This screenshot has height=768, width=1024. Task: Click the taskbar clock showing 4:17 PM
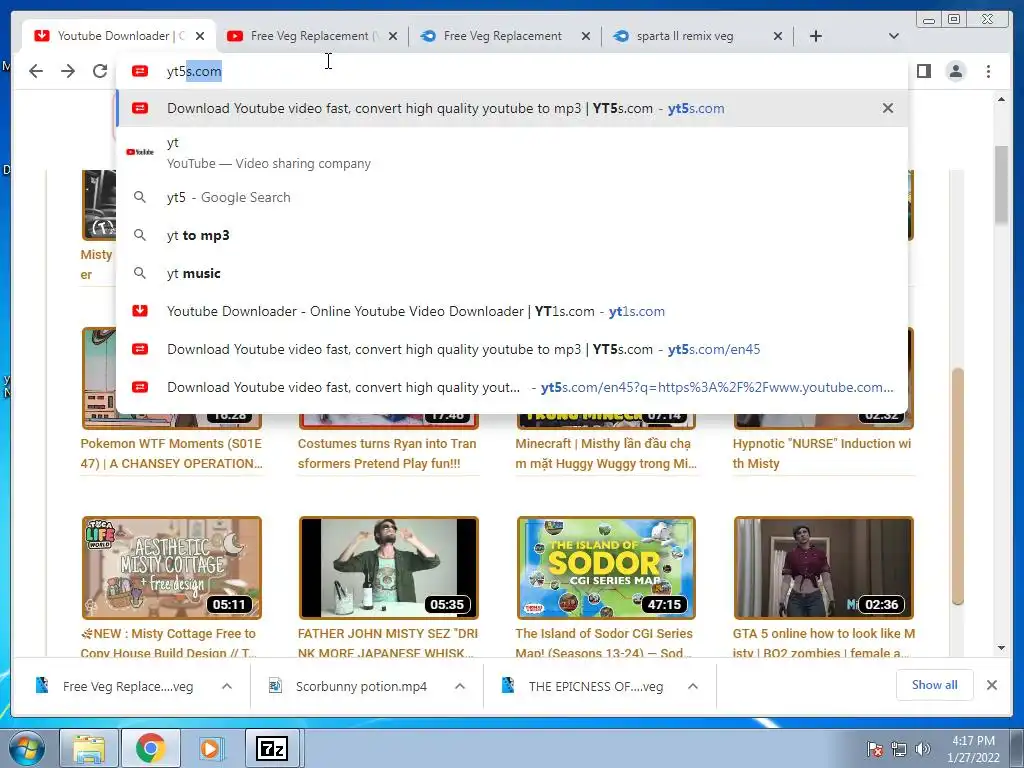tap(973, 749)
